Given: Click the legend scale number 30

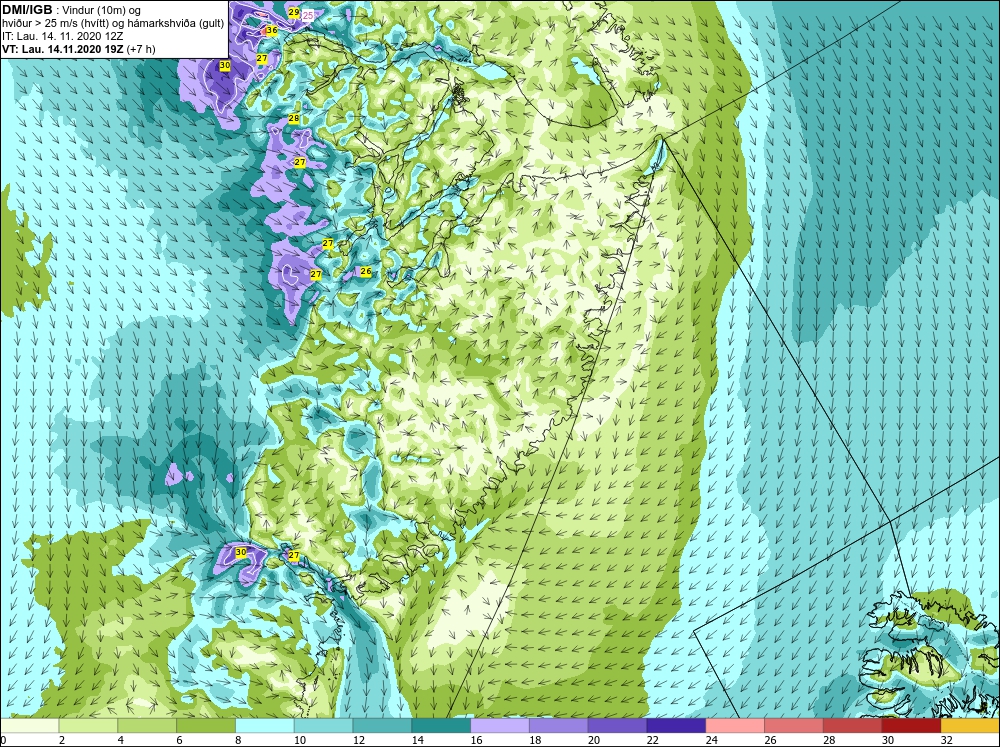Looking at the screenshot, I should [x=888, y=740].
